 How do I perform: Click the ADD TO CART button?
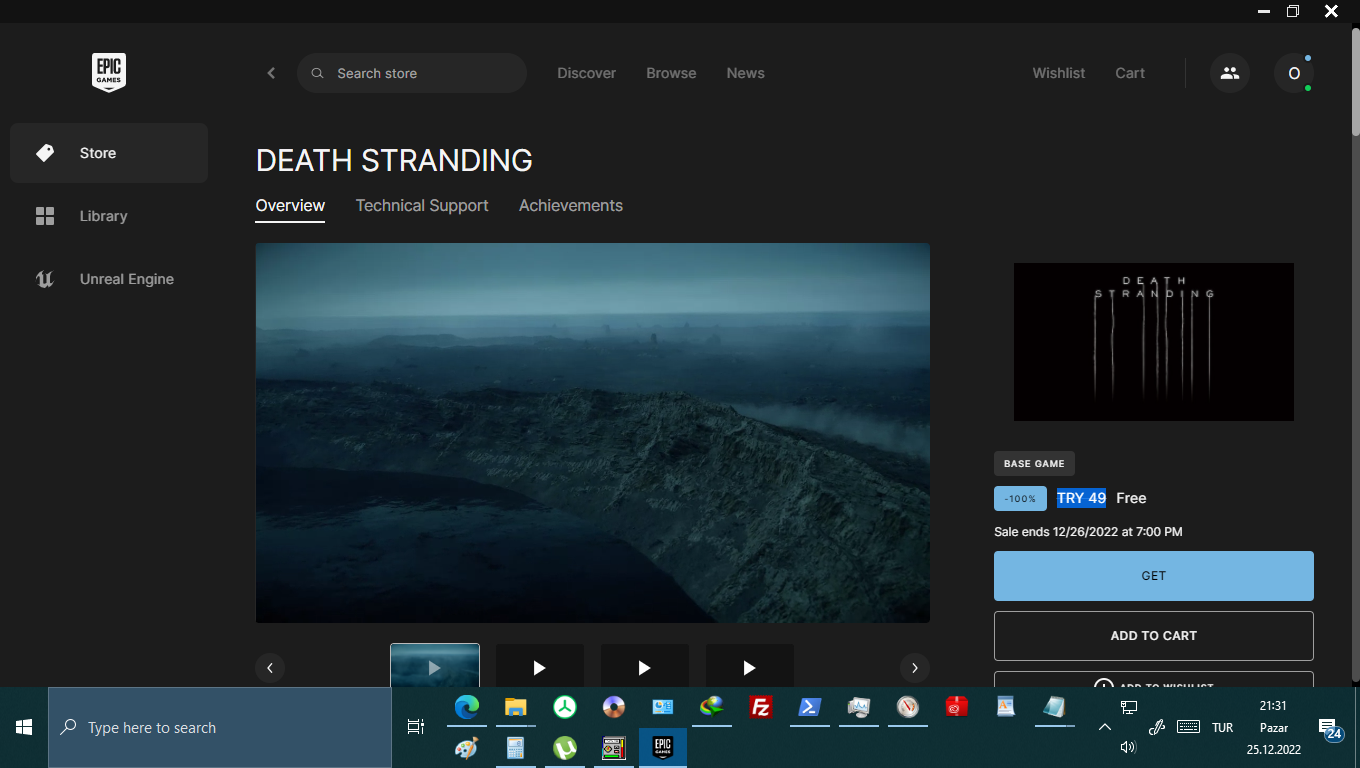pos(1154,636)
